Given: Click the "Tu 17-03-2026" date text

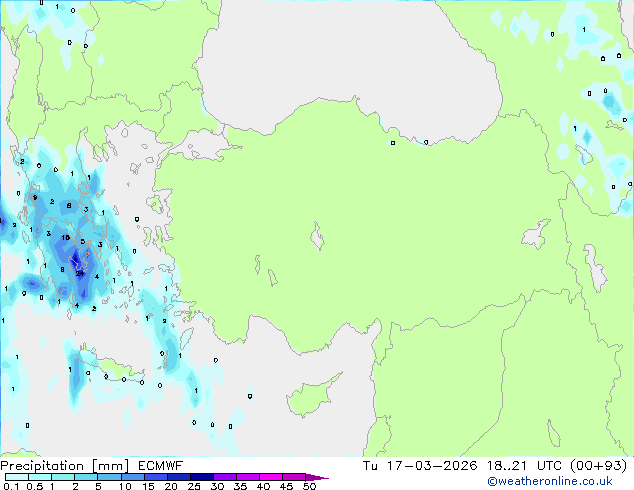Looking at the screenshot, I should [x=420, y=466].
